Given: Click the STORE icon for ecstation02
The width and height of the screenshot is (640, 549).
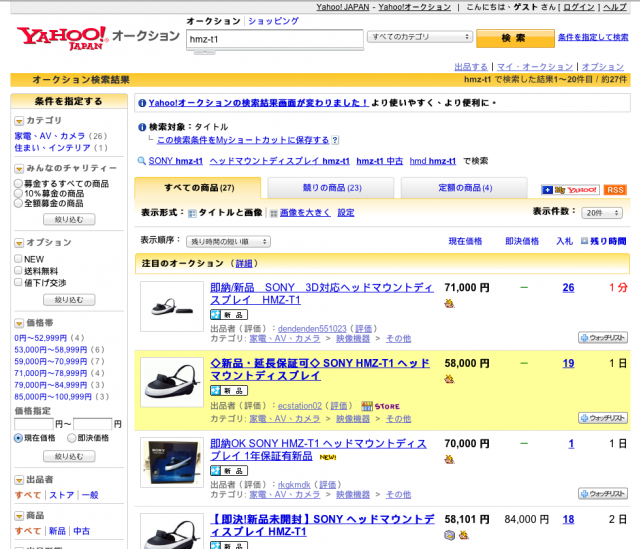Looking at the screenshot, I should (381, 406).
